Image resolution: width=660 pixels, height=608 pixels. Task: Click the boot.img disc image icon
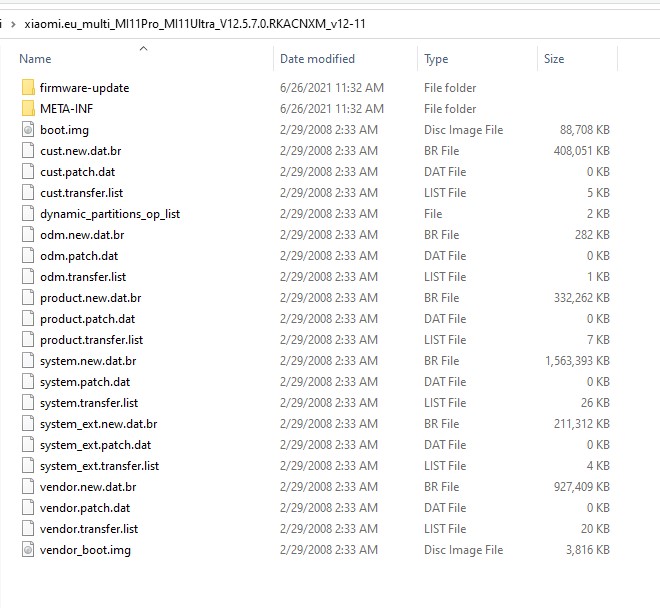click(x=28, y=130)
